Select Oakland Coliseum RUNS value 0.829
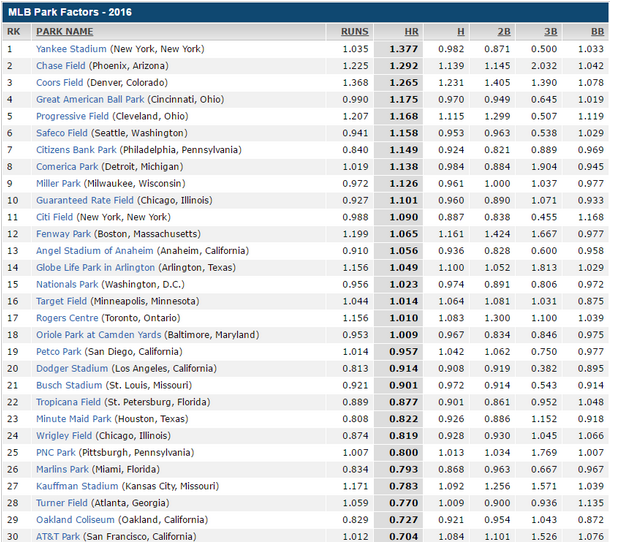 tap(356, 520)
